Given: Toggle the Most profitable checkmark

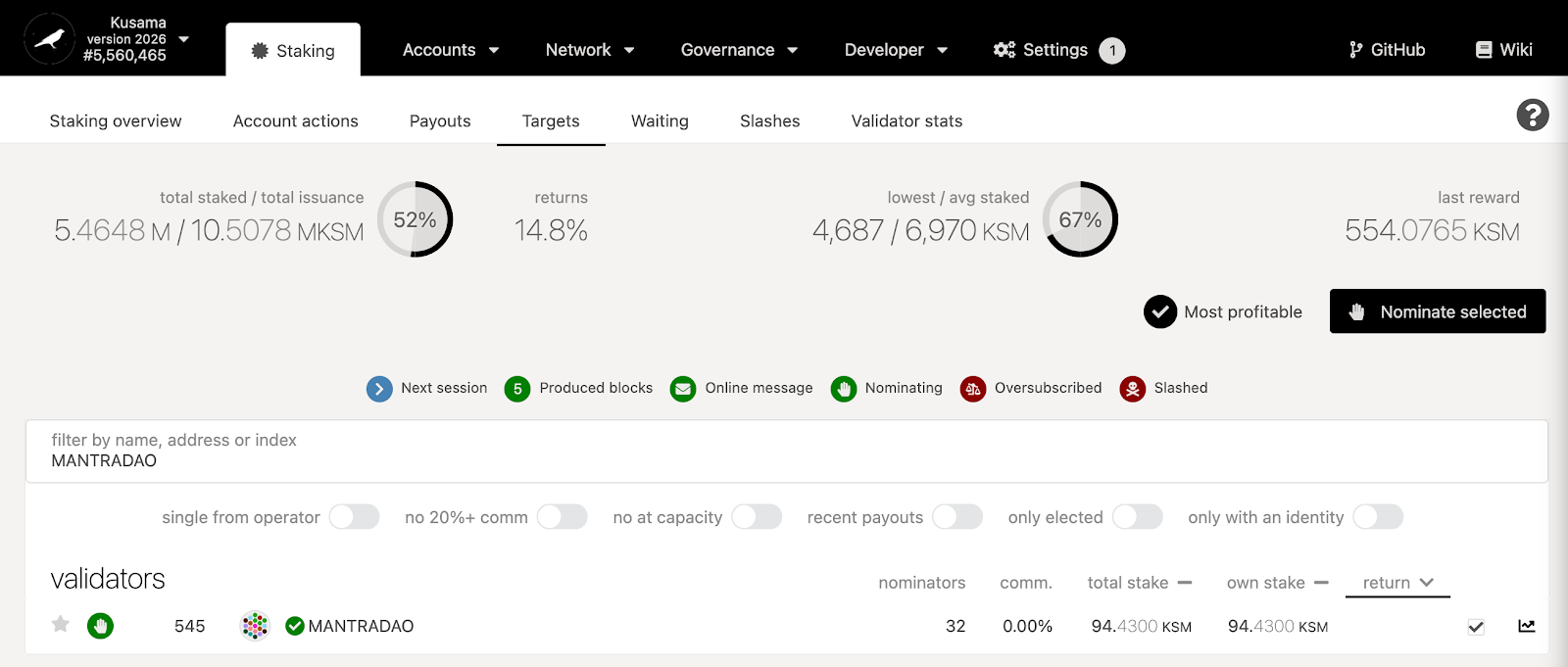Looking at the screenshot, I should pos(1160,311).
